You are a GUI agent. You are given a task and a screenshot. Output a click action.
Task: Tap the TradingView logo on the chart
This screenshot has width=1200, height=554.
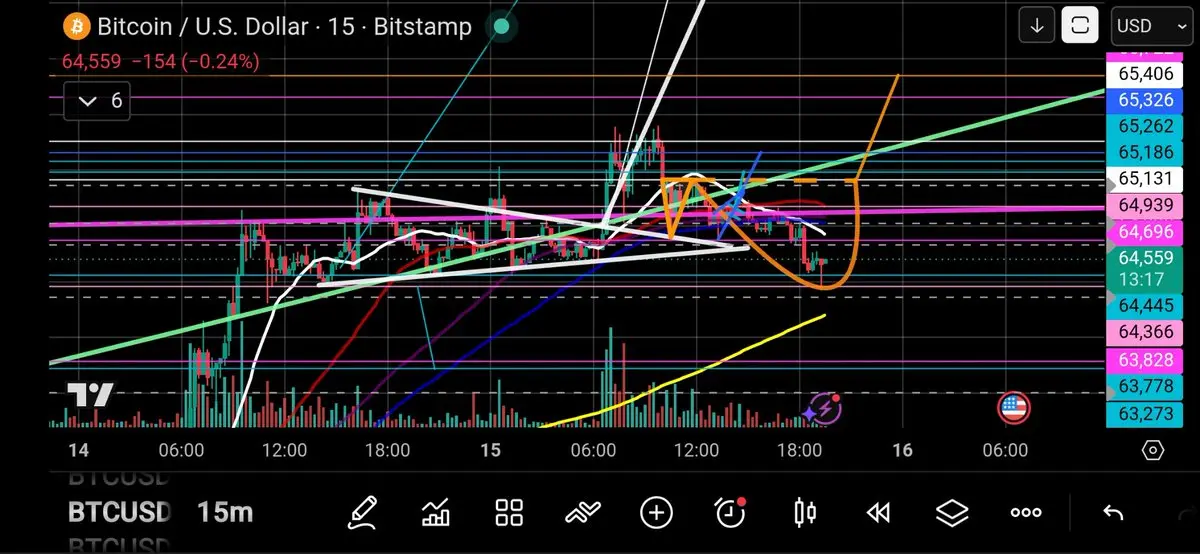tap(90, 396)
